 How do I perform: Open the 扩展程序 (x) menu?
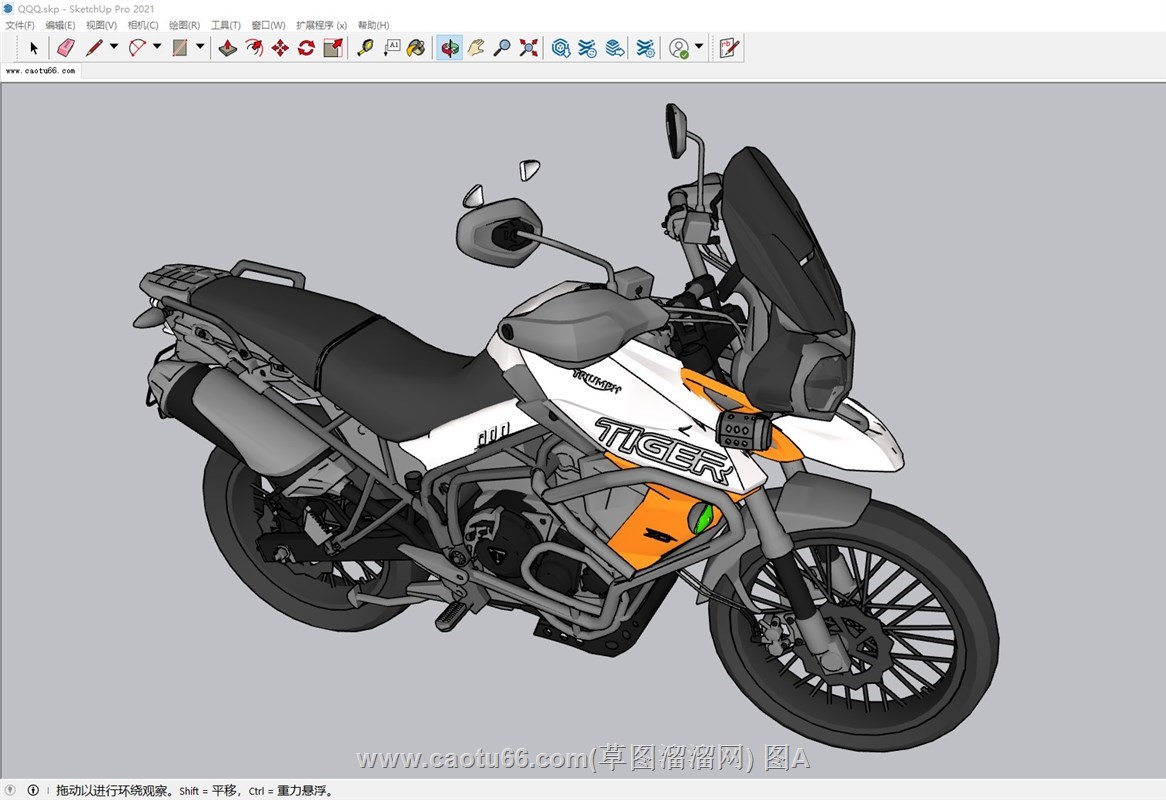coord(321,25)
